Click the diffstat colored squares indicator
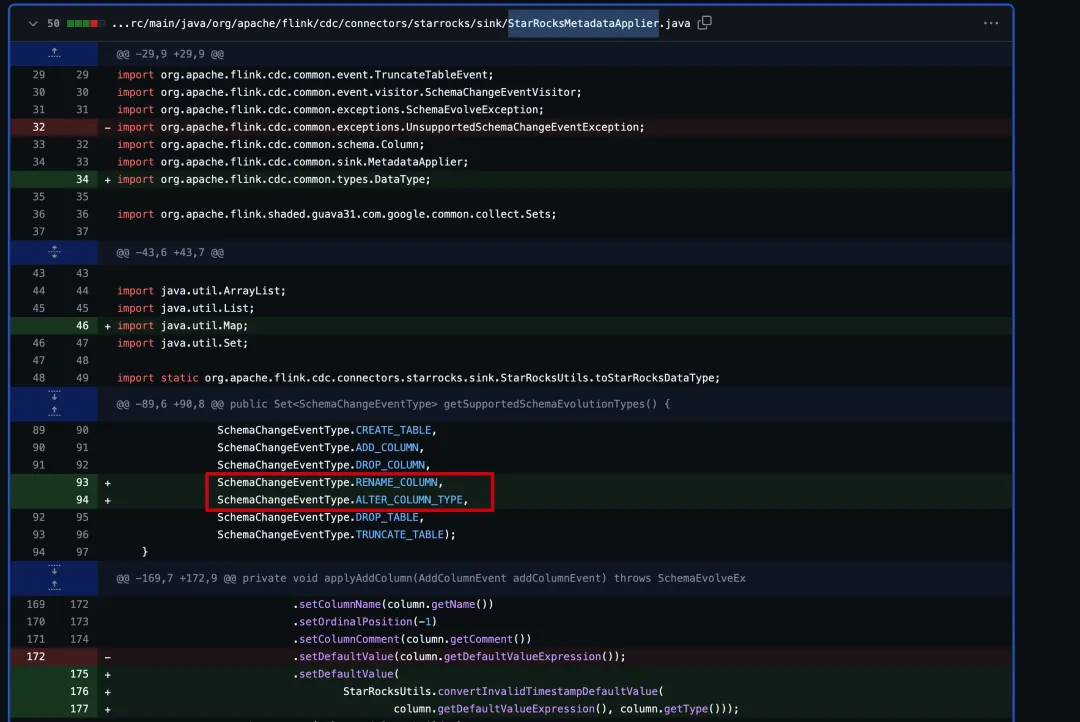This screenshot has width=1080, height=722. [x=85, y=23]
